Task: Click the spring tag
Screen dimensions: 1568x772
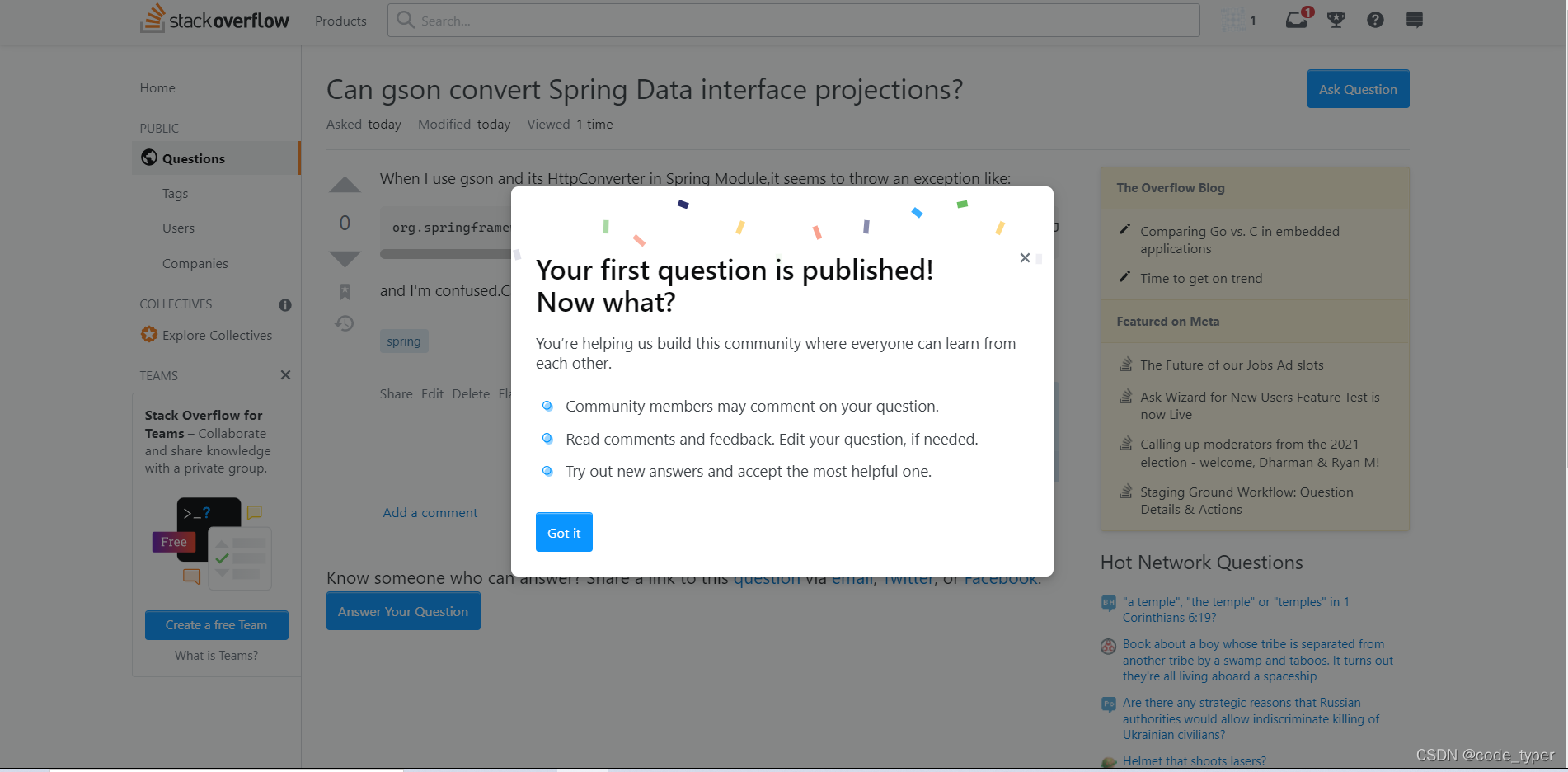Action: click(x=403, y=341)
